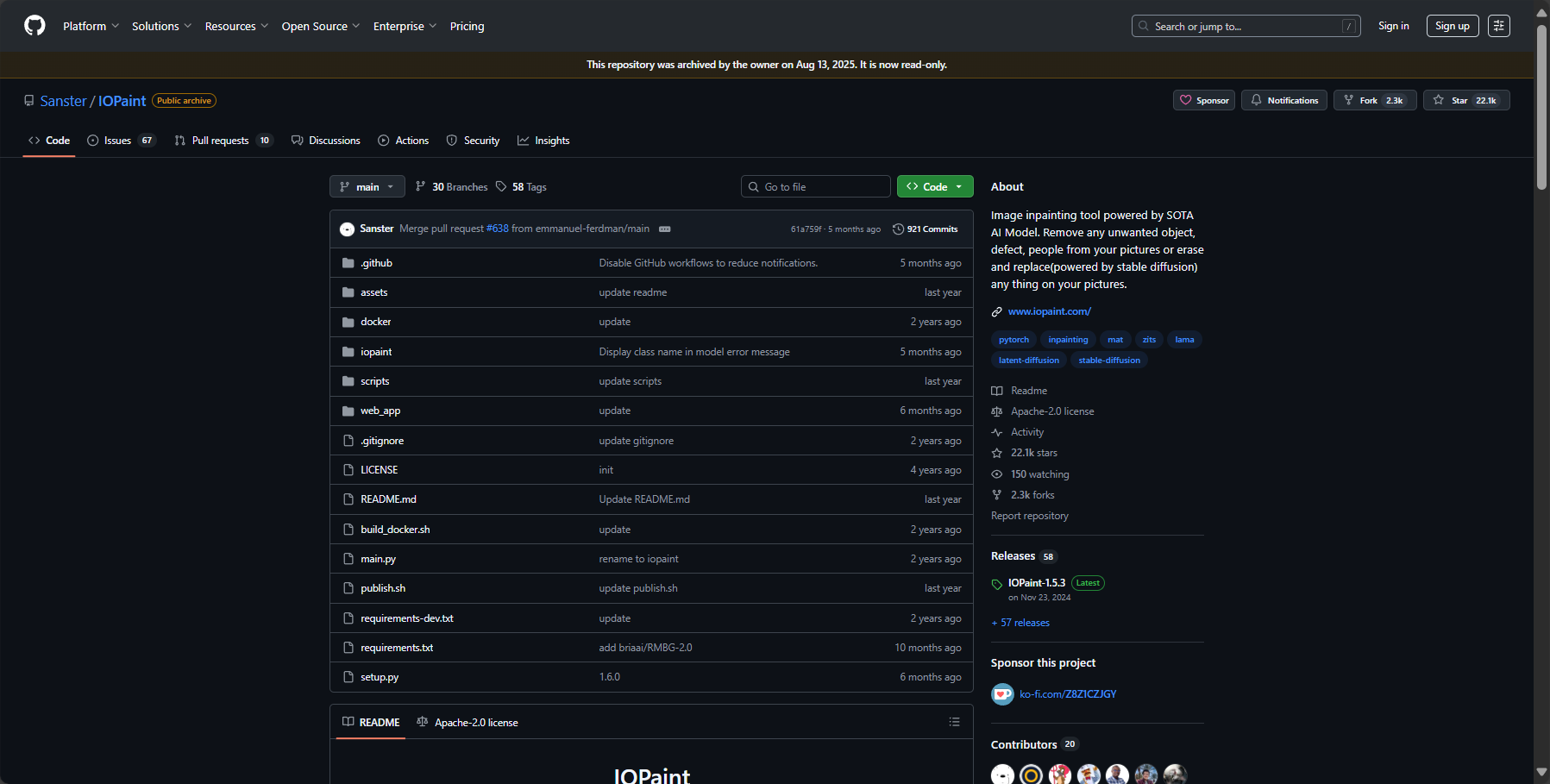The height and width of the screenshot is (784, 1550).
Task: View the 58 Tags link
Action: 521,186
